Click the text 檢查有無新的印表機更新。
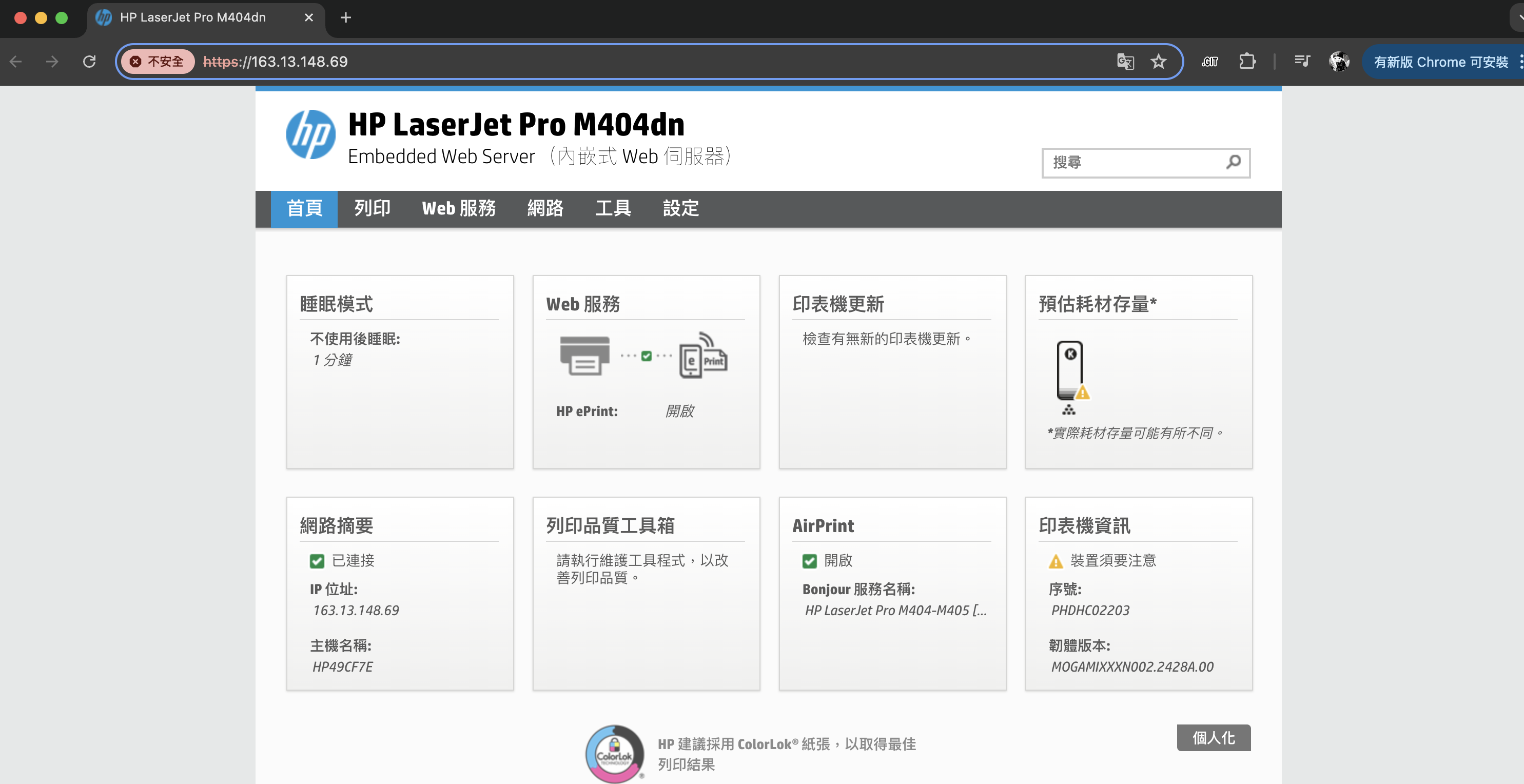Viewport: 1524px width, 784px height. point(887,339)
